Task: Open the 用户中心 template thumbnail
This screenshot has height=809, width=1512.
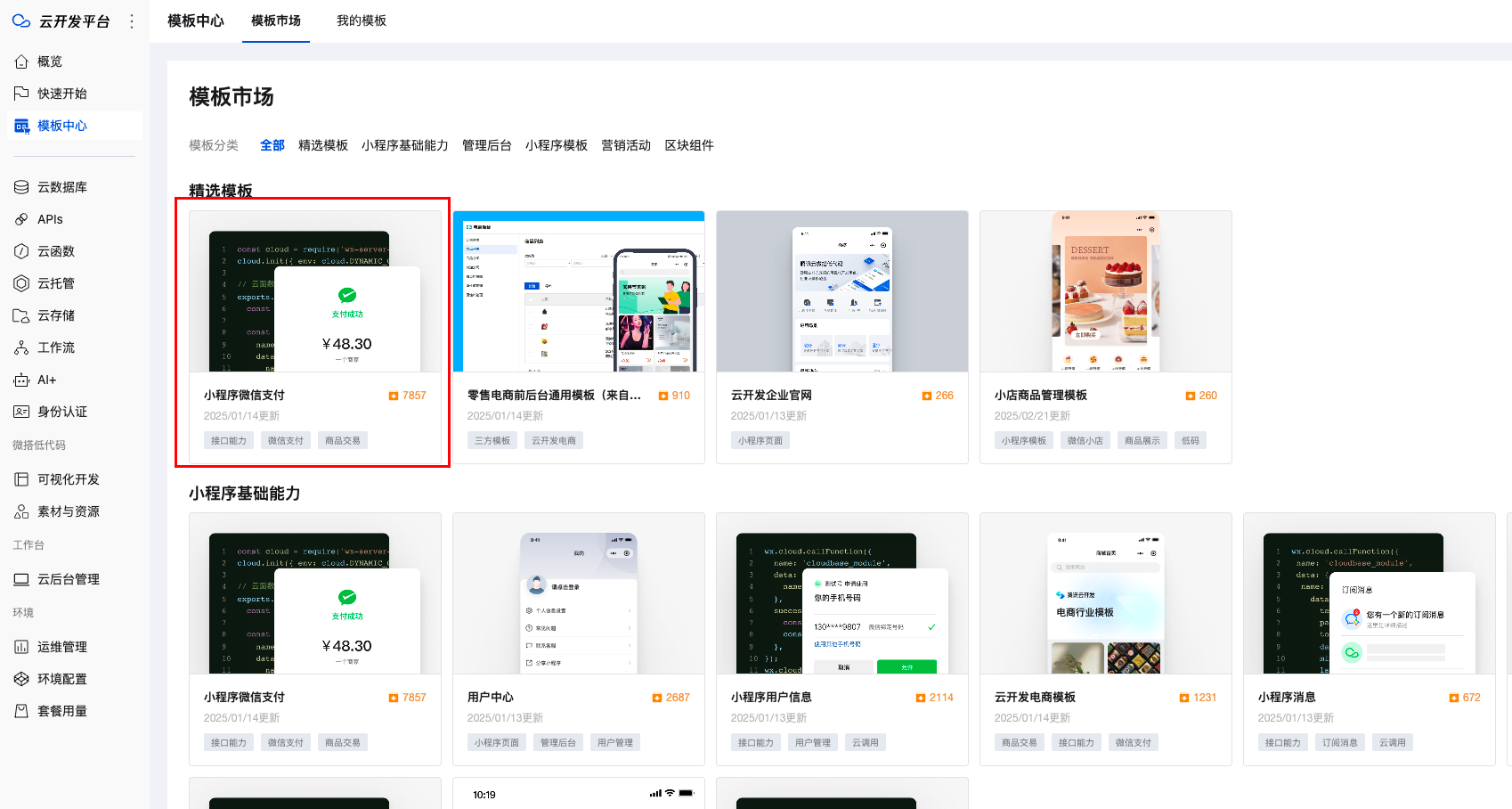Action: point(579,593)
